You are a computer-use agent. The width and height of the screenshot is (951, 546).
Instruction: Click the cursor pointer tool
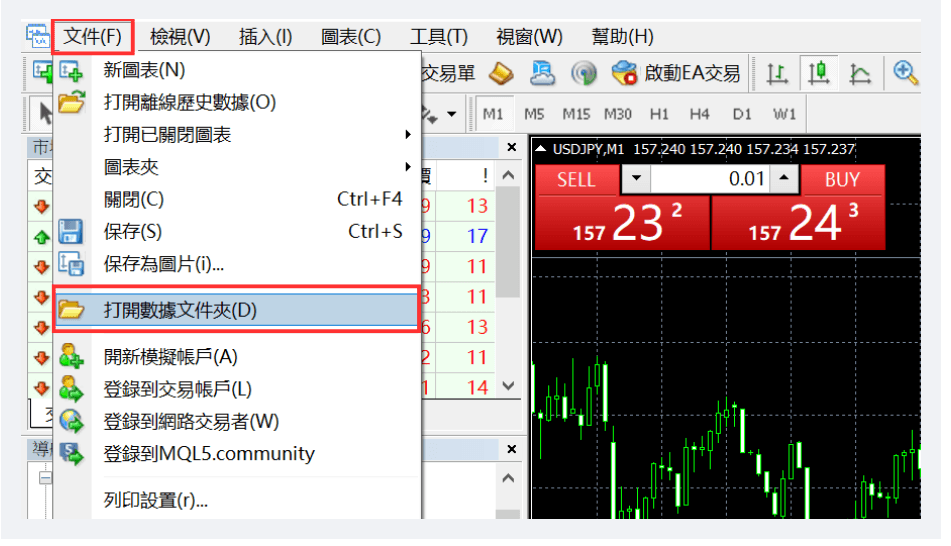[44, 113]
